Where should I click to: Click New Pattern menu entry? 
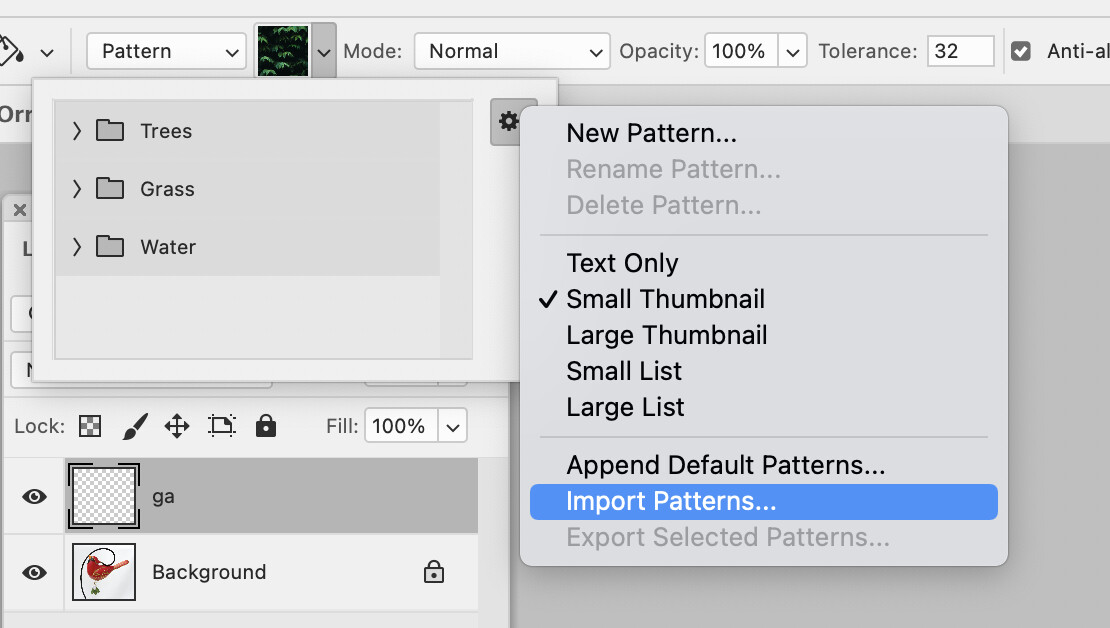(651, 133)
